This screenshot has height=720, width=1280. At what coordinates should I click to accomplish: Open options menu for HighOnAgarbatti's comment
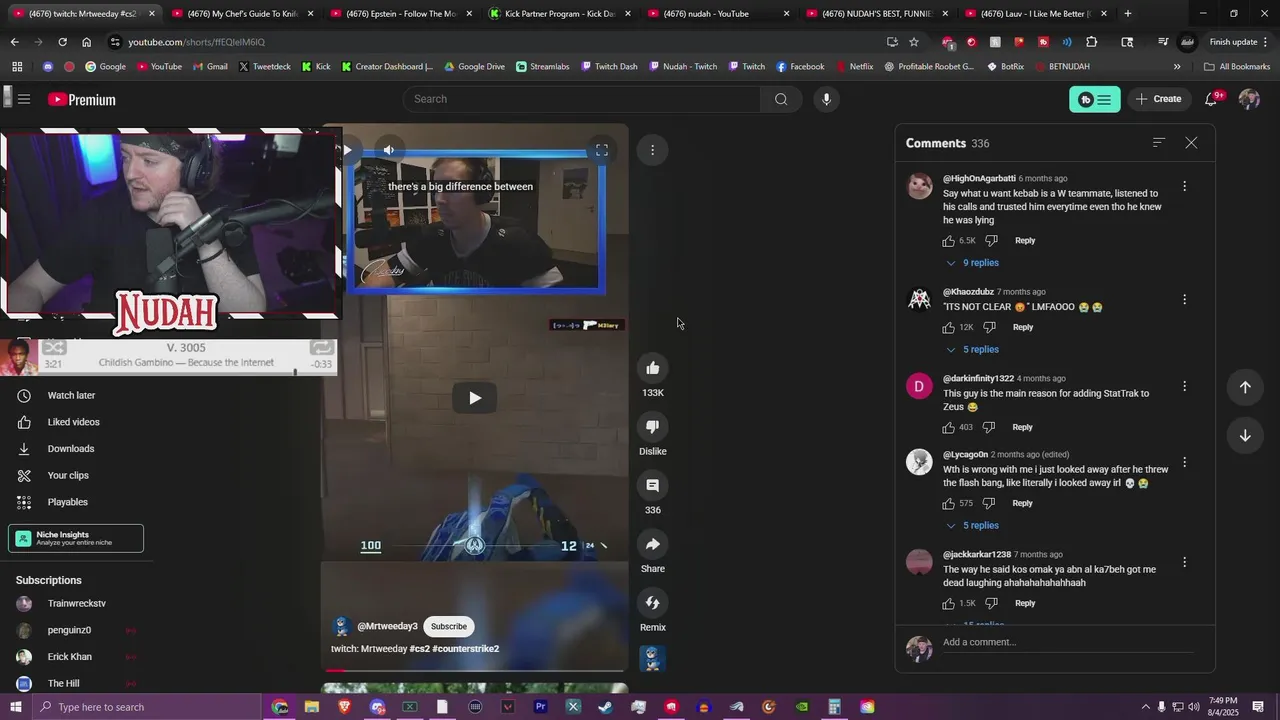coord(1184,186)
